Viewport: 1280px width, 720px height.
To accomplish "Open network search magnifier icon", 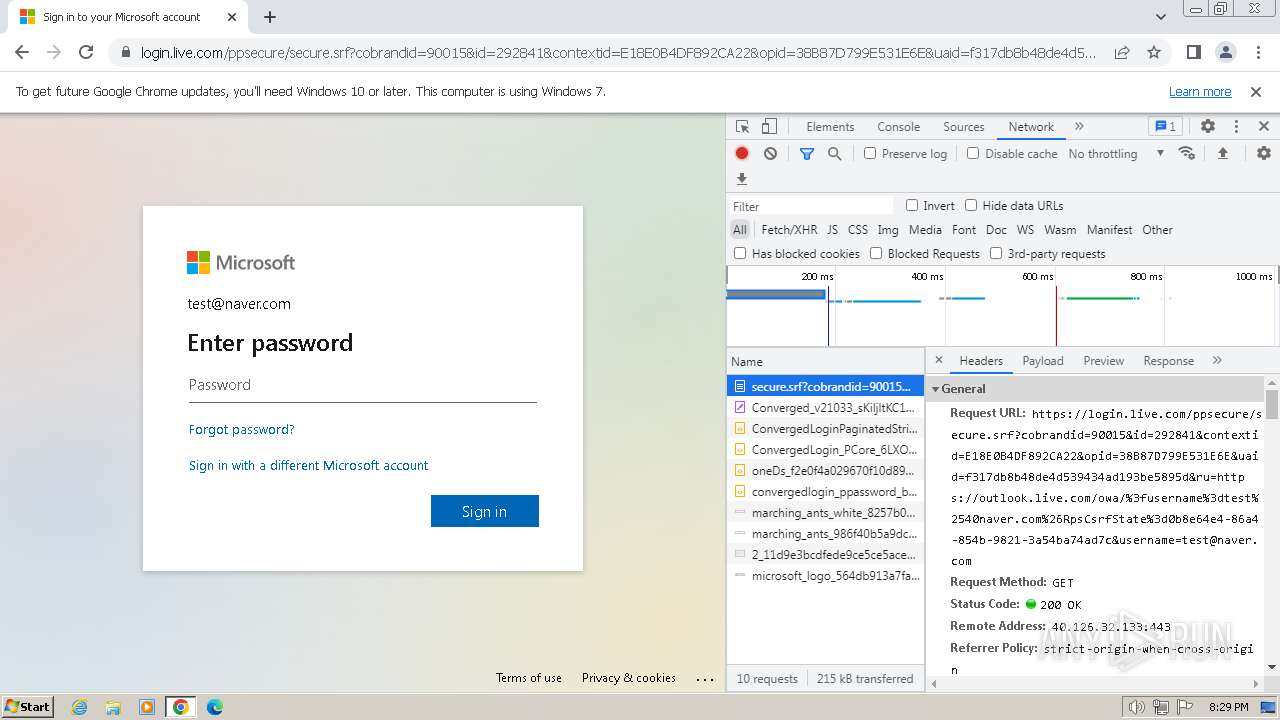I will (x=834, y=153).
